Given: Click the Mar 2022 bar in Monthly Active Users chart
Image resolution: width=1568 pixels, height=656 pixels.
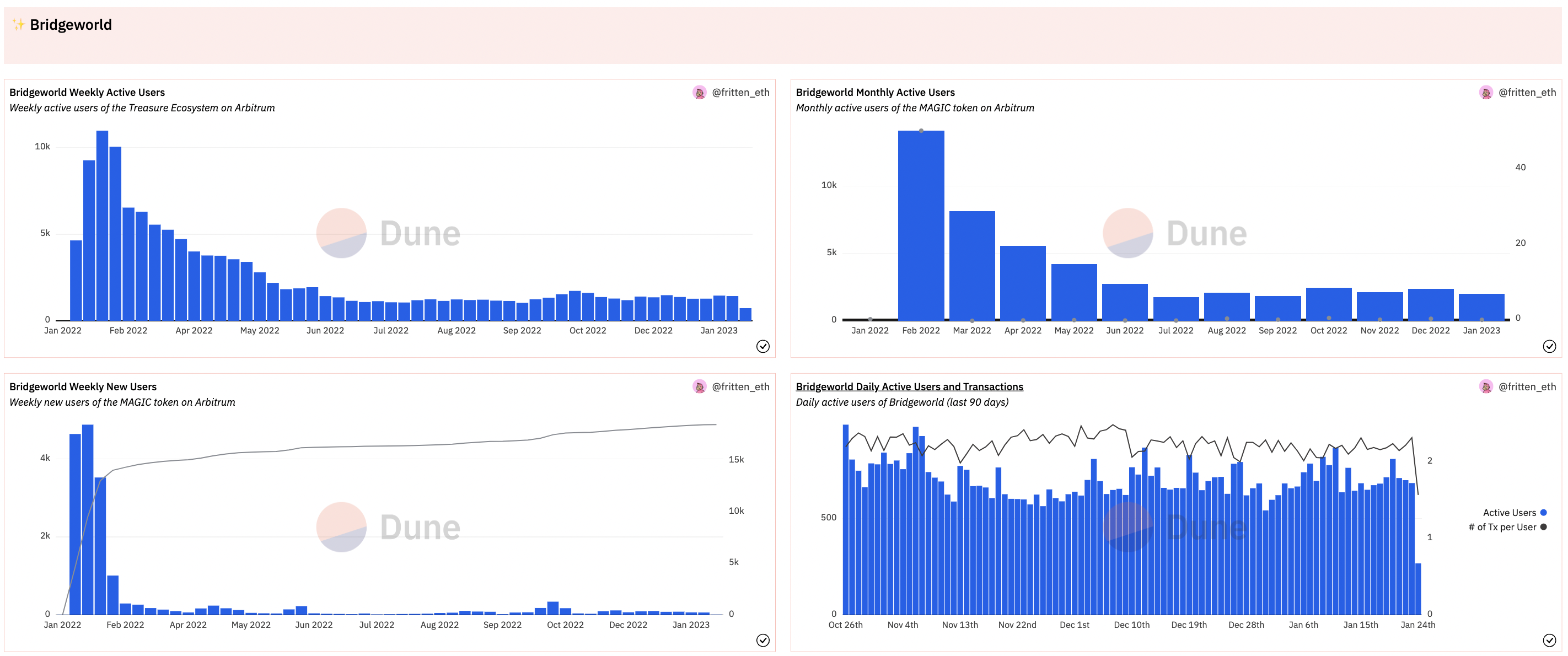Looking at the screenshot, I should (x=972, y=266).
